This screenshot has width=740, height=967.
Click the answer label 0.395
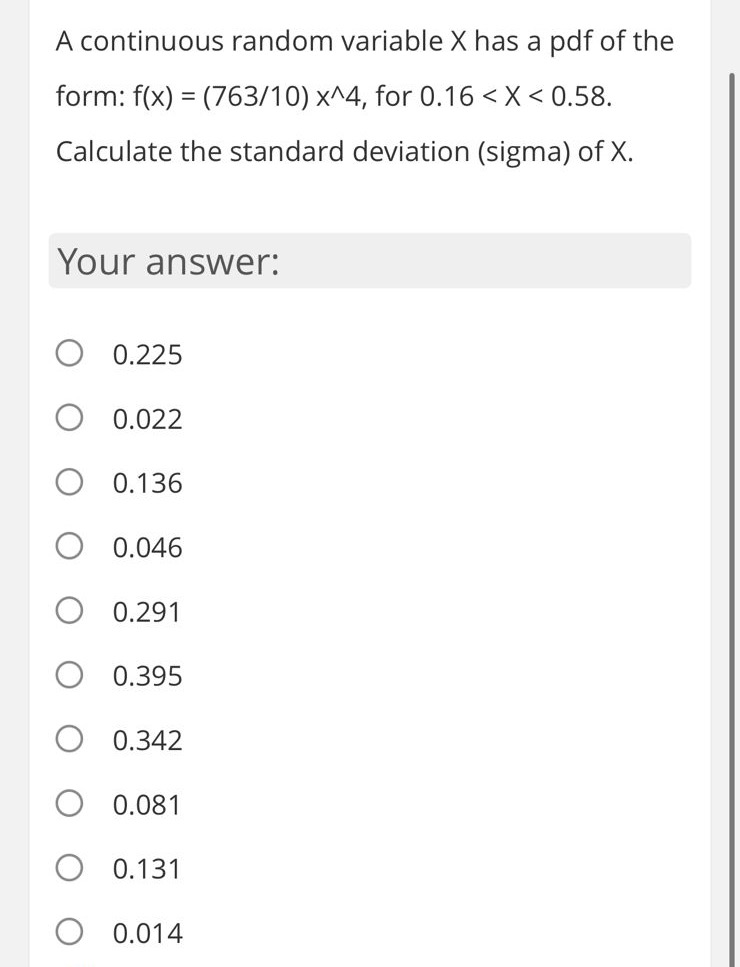[148, 676]
